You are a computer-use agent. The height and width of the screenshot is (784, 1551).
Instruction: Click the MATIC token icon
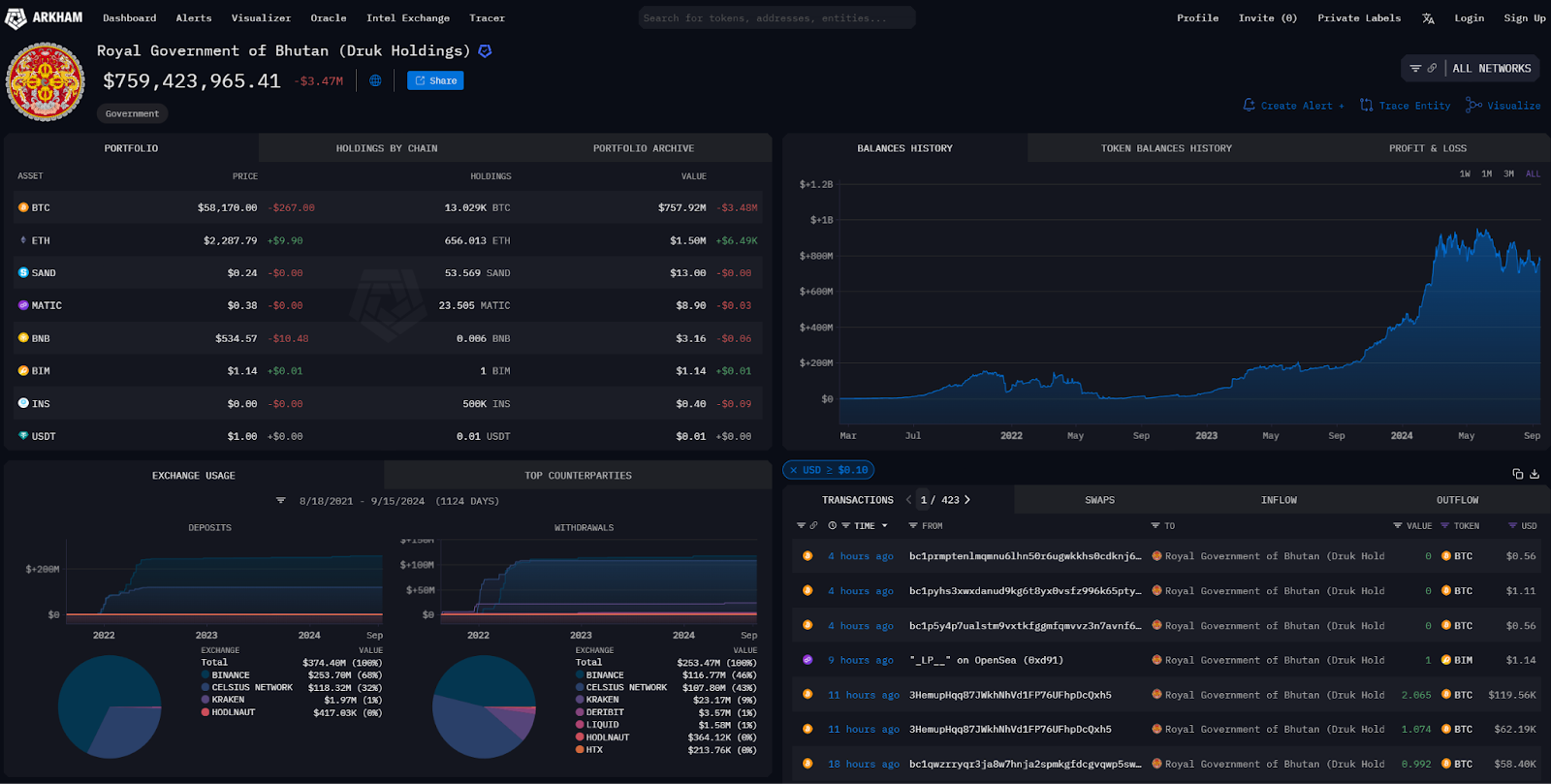23,305
